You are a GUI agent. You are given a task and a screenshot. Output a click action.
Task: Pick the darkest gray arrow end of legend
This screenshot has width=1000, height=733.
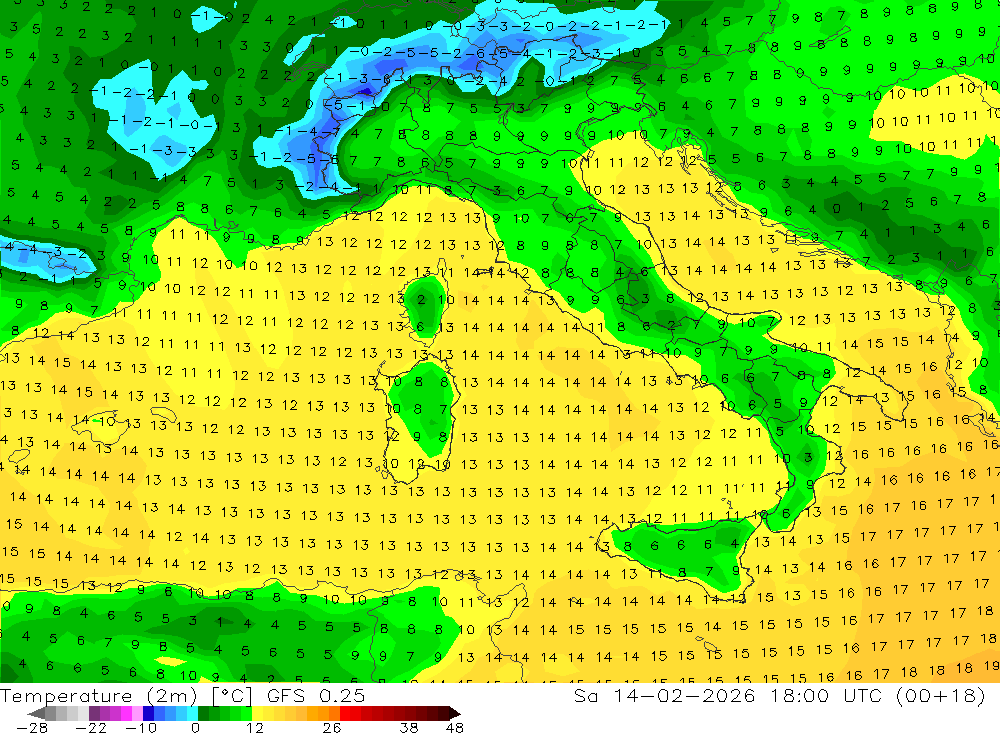pyautogui.click(x=36, y=713)
